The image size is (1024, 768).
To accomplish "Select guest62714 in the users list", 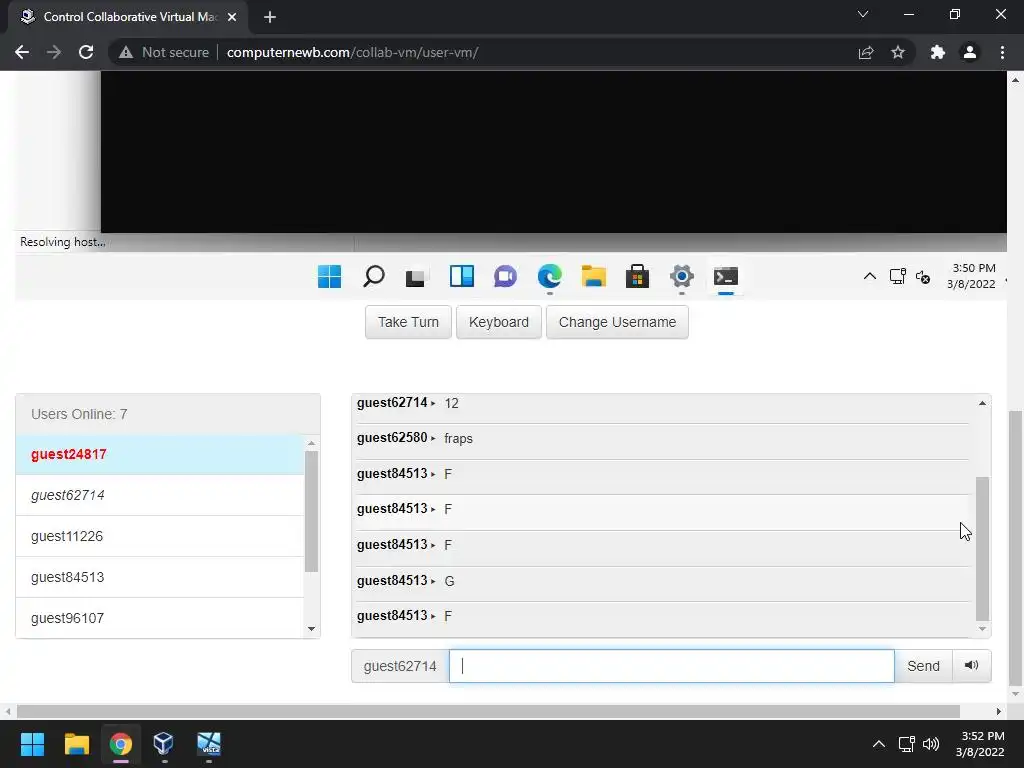I will click(160, 495).
